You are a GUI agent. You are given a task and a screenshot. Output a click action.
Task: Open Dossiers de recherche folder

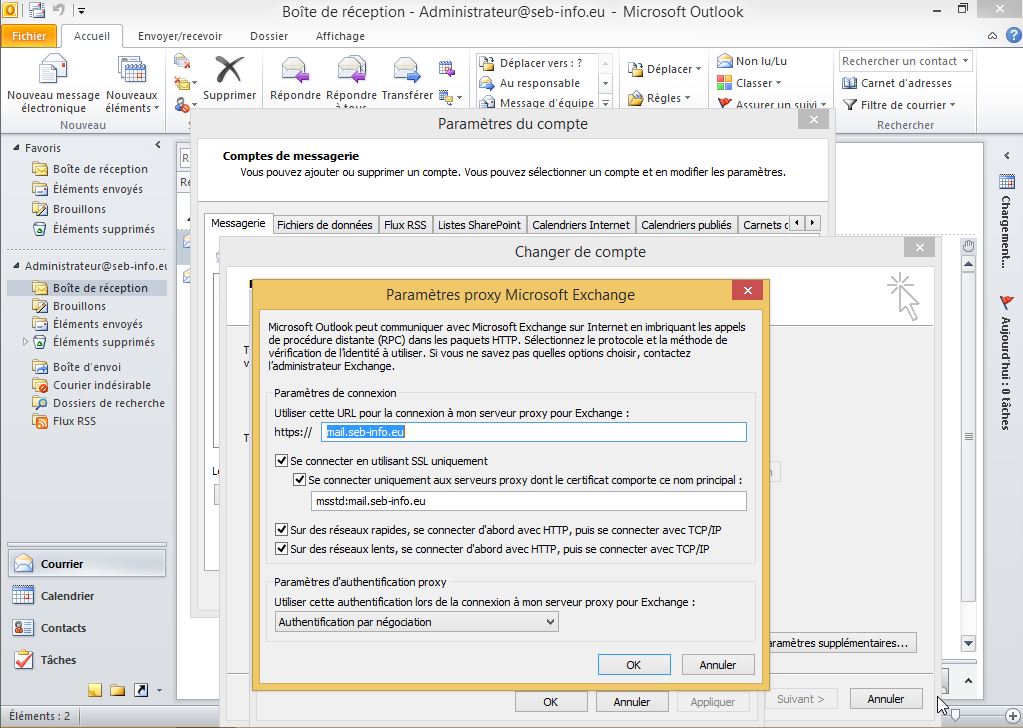pyautogui.click(x=108, y=403)
